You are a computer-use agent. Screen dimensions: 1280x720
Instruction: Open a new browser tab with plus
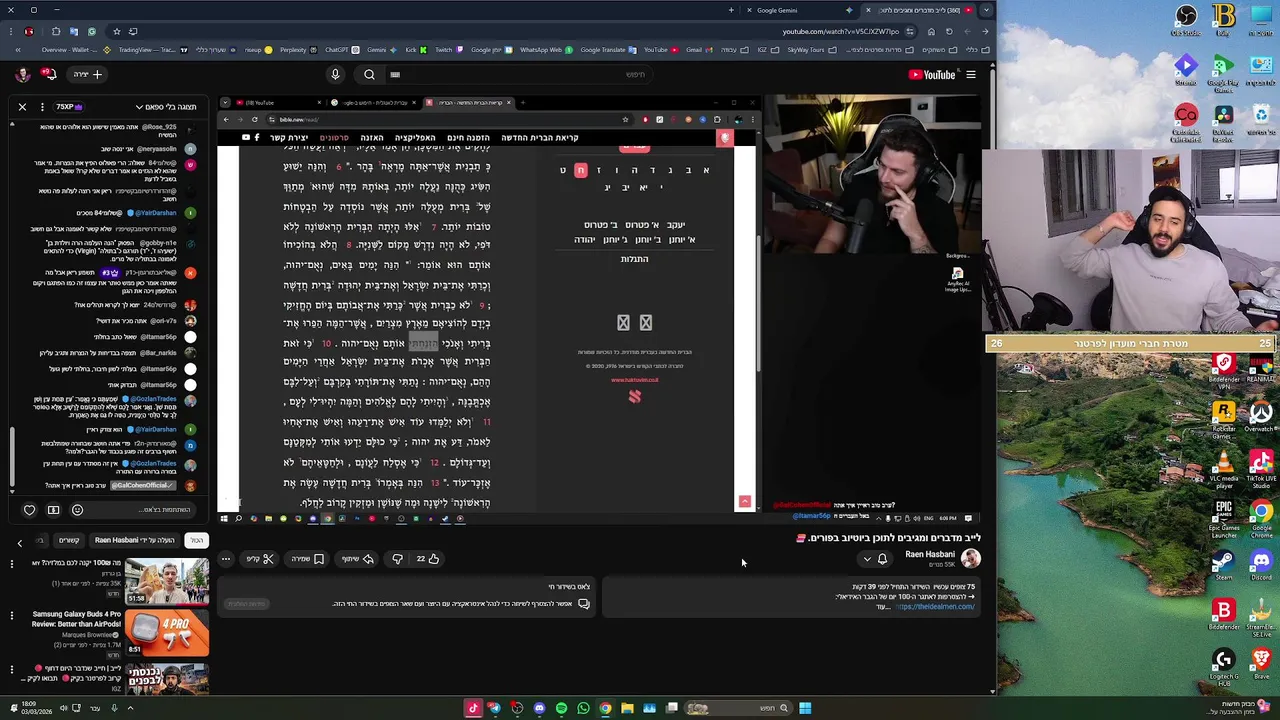tap(732, 10)
